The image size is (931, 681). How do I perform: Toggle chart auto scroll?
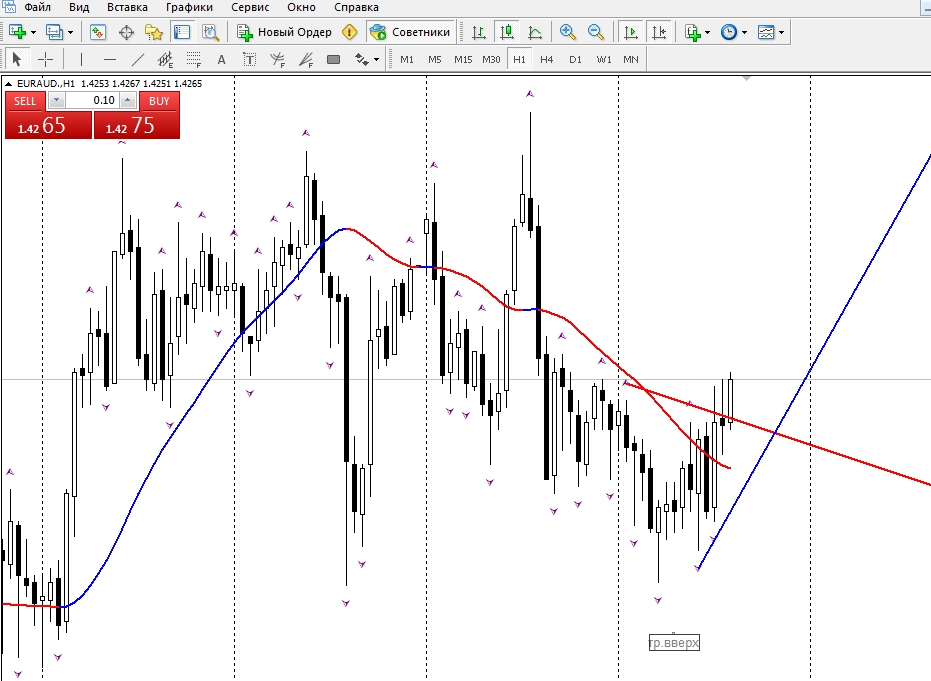pyautogui.click(x=631, y=32)
